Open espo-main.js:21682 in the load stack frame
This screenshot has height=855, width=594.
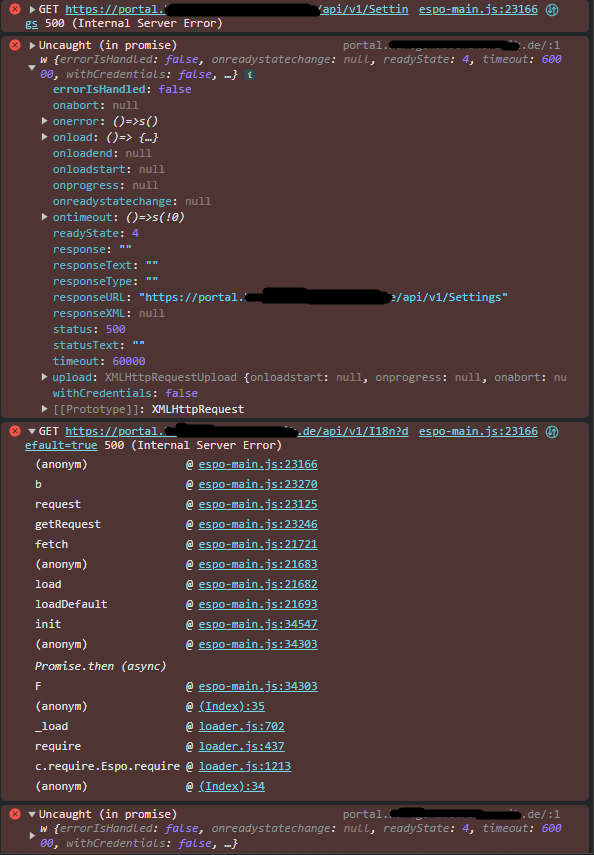click(258, 585)
